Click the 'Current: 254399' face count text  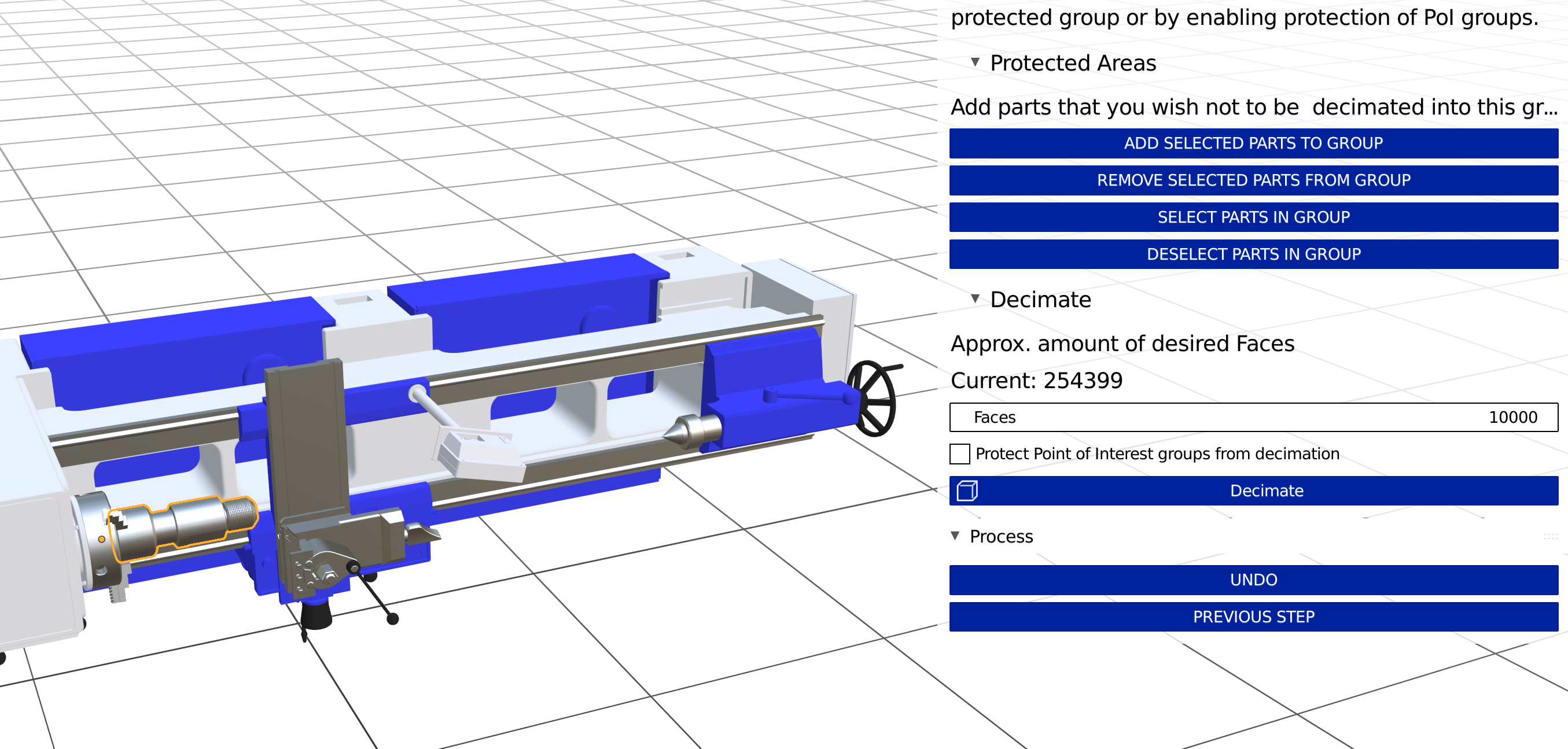click(x=1037, y=381)
